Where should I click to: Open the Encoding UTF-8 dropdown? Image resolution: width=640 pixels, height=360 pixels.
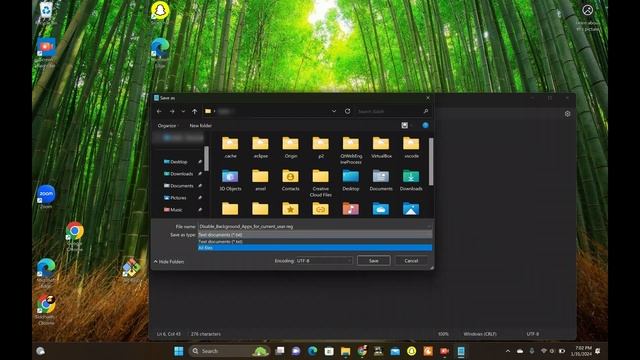pos(324,260)
